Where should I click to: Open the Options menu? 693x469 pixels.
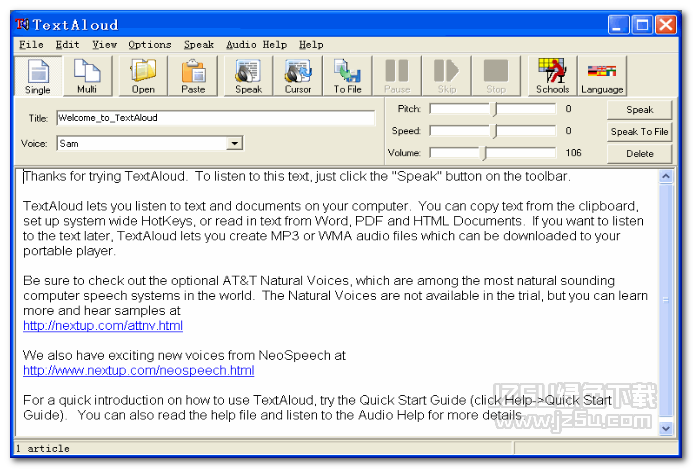[x=149, y=45]
